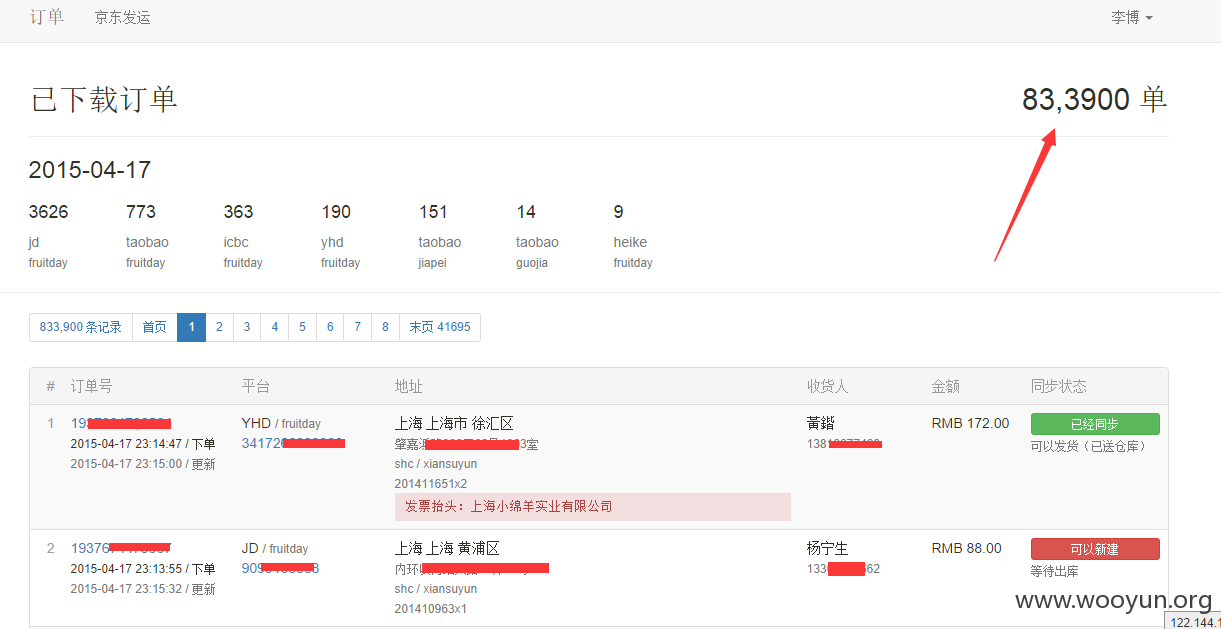
Task: Click the 订单号 column header
Action: click(91, 386)
